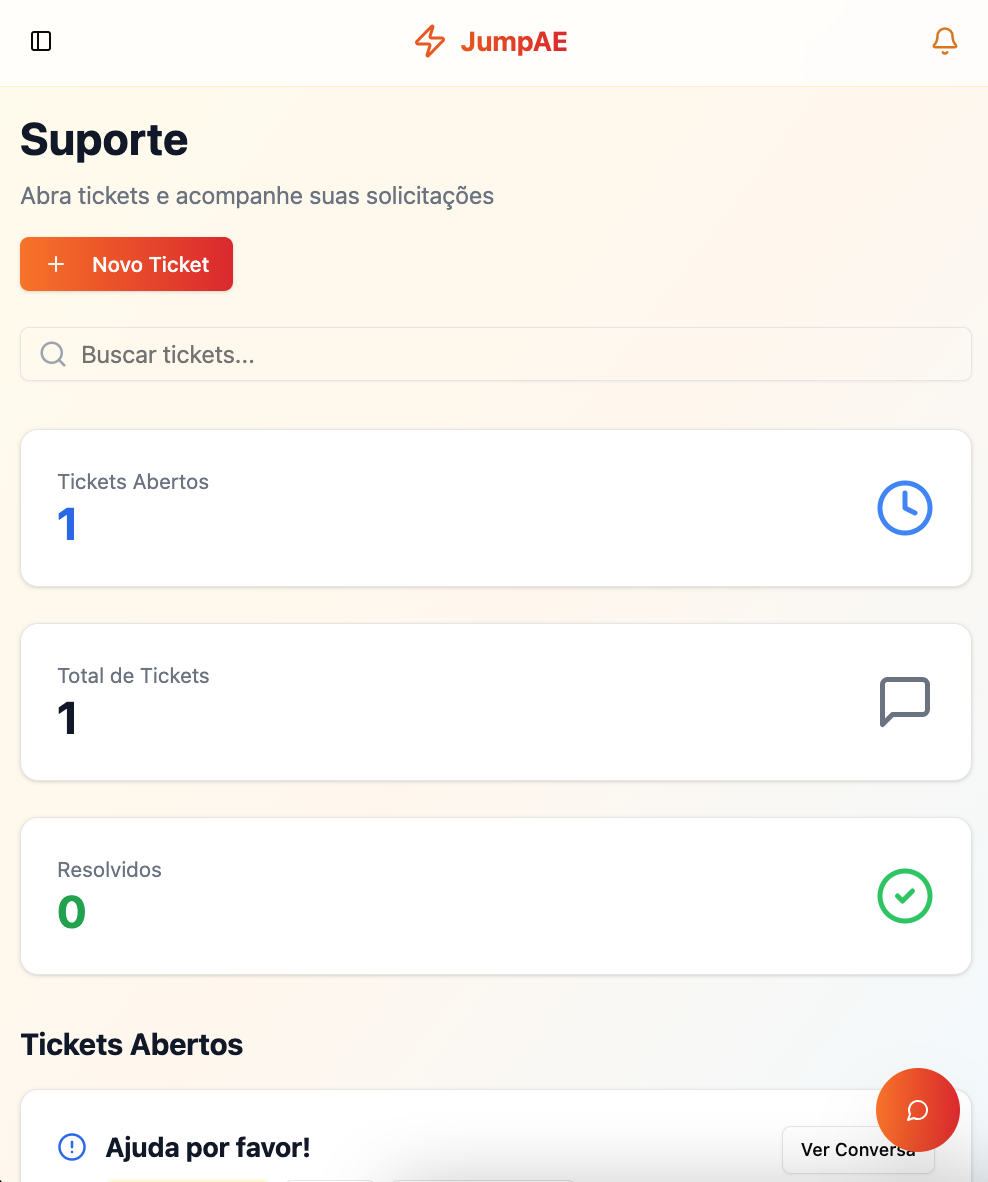Viewport: 988px width, 1182px height.
Task: Click the plus icon in Novo Ticket
Action: pyautogui.click(x=56, y=264)
